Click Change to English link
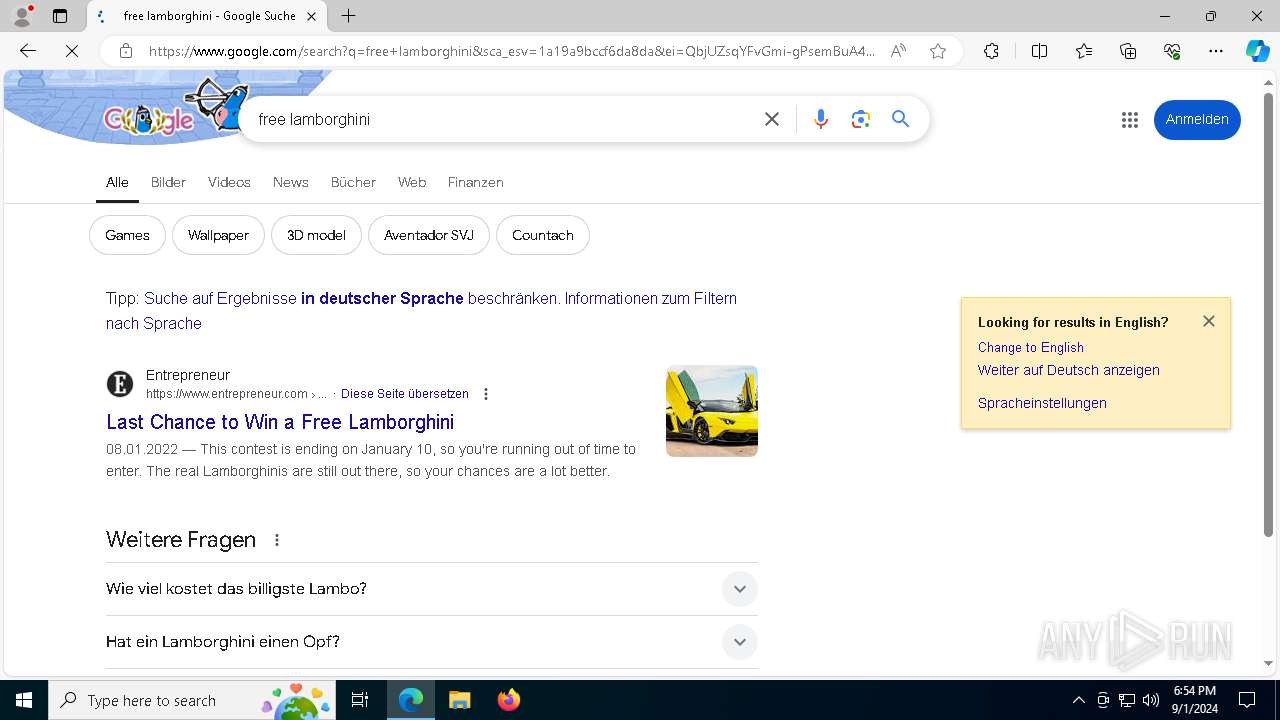 1031,347
